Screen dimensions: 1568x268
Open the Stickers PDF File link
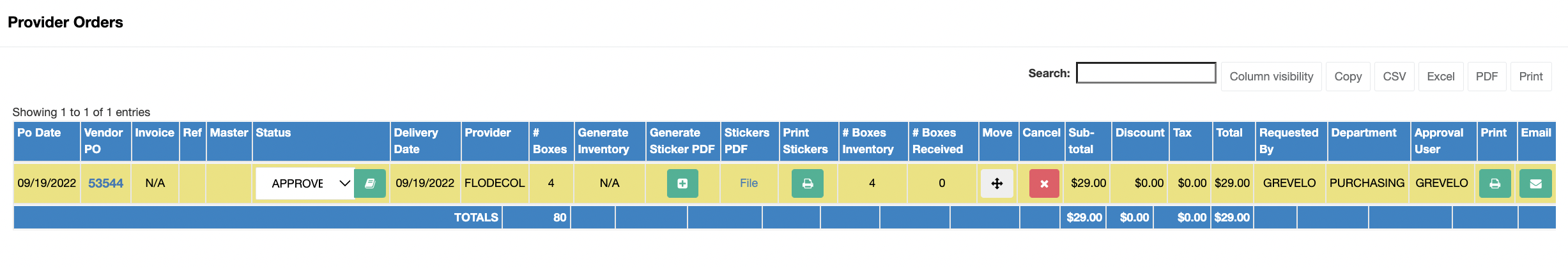point(749,183)
